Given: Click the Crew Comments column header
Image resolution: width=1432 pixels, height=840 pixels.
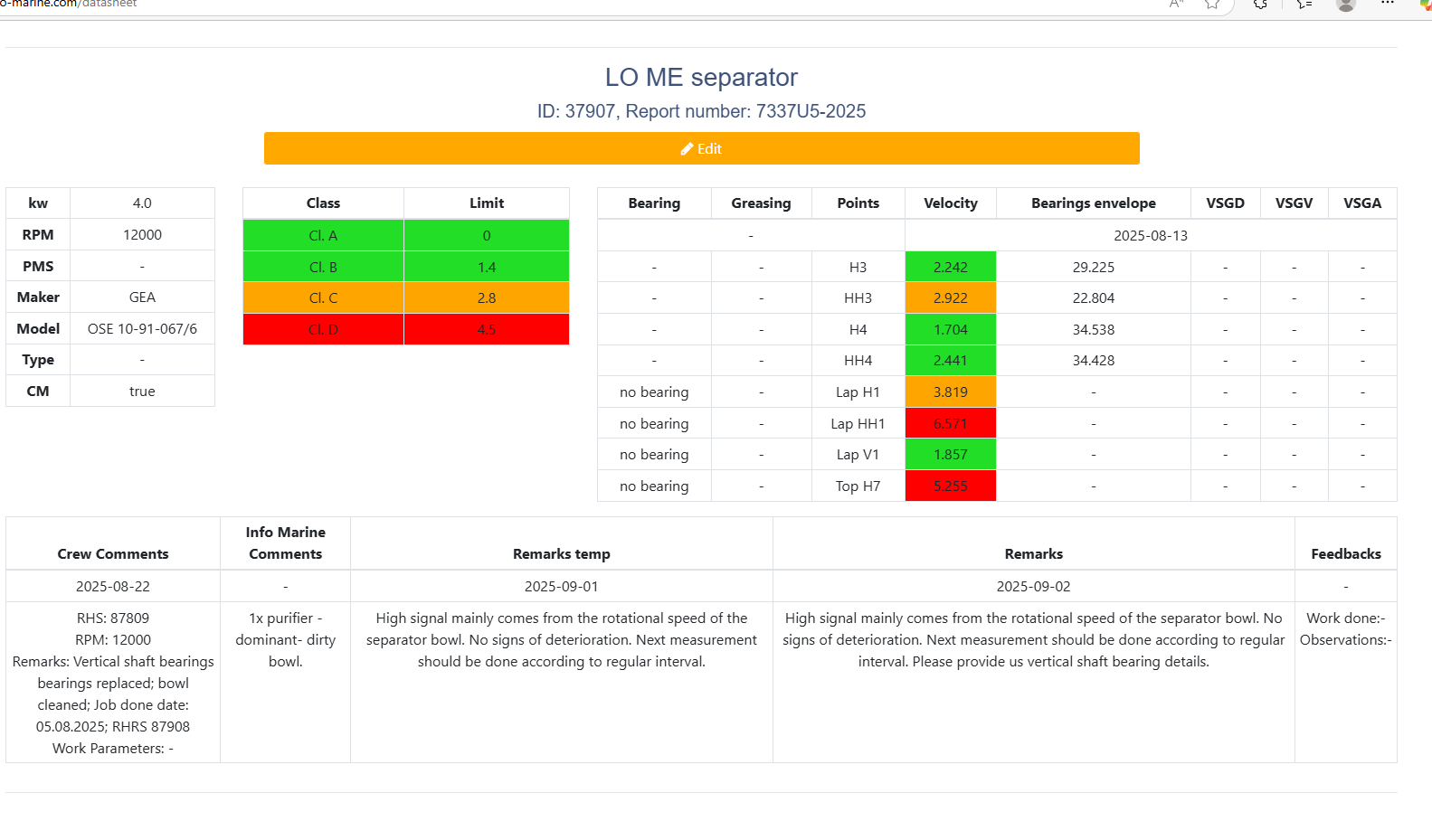Looking at the screenshot, I should [x=113, y=553].
